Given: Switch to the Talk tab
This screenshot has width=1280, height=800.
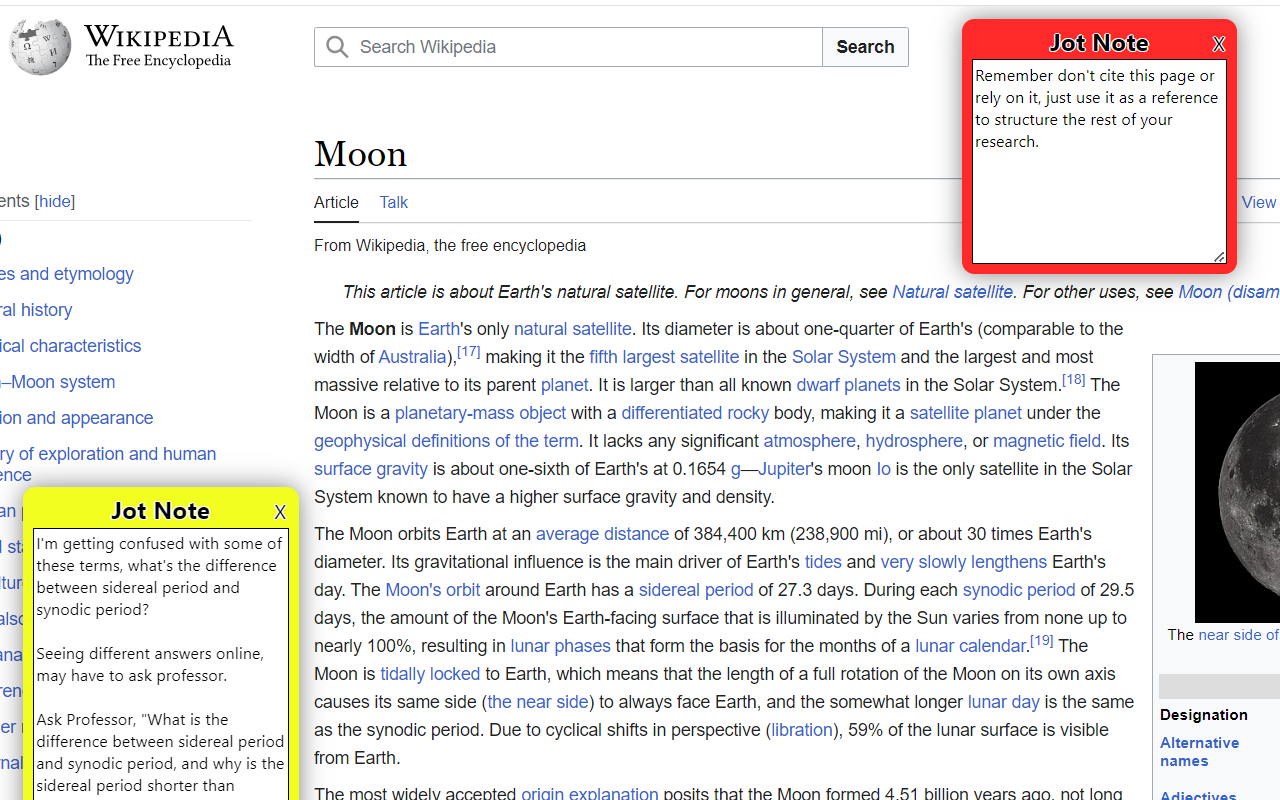Looking at the screenshot, I should (393, 202).
